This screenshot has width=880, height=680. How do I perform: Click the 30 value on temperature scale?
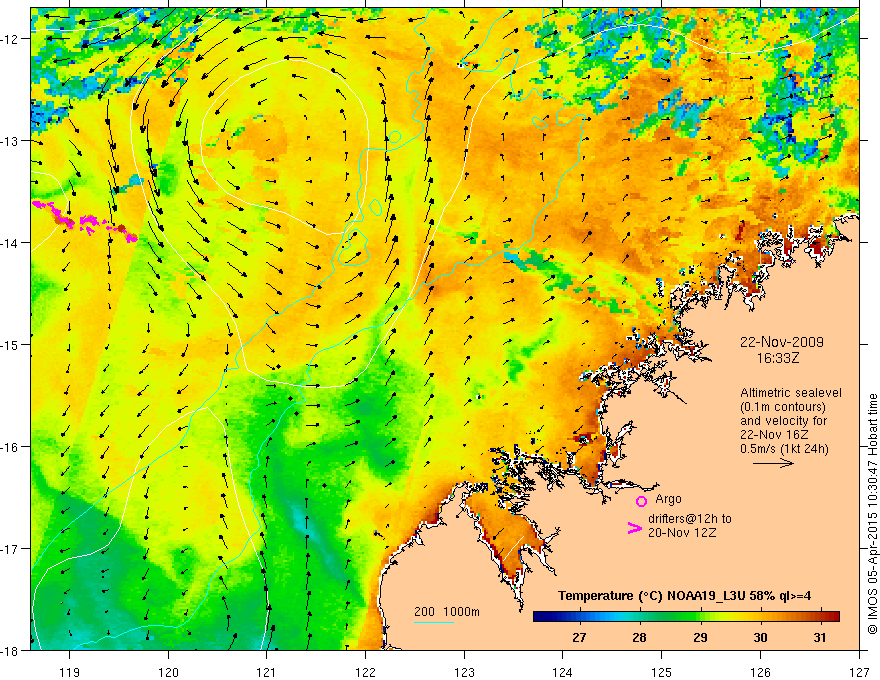760,638
